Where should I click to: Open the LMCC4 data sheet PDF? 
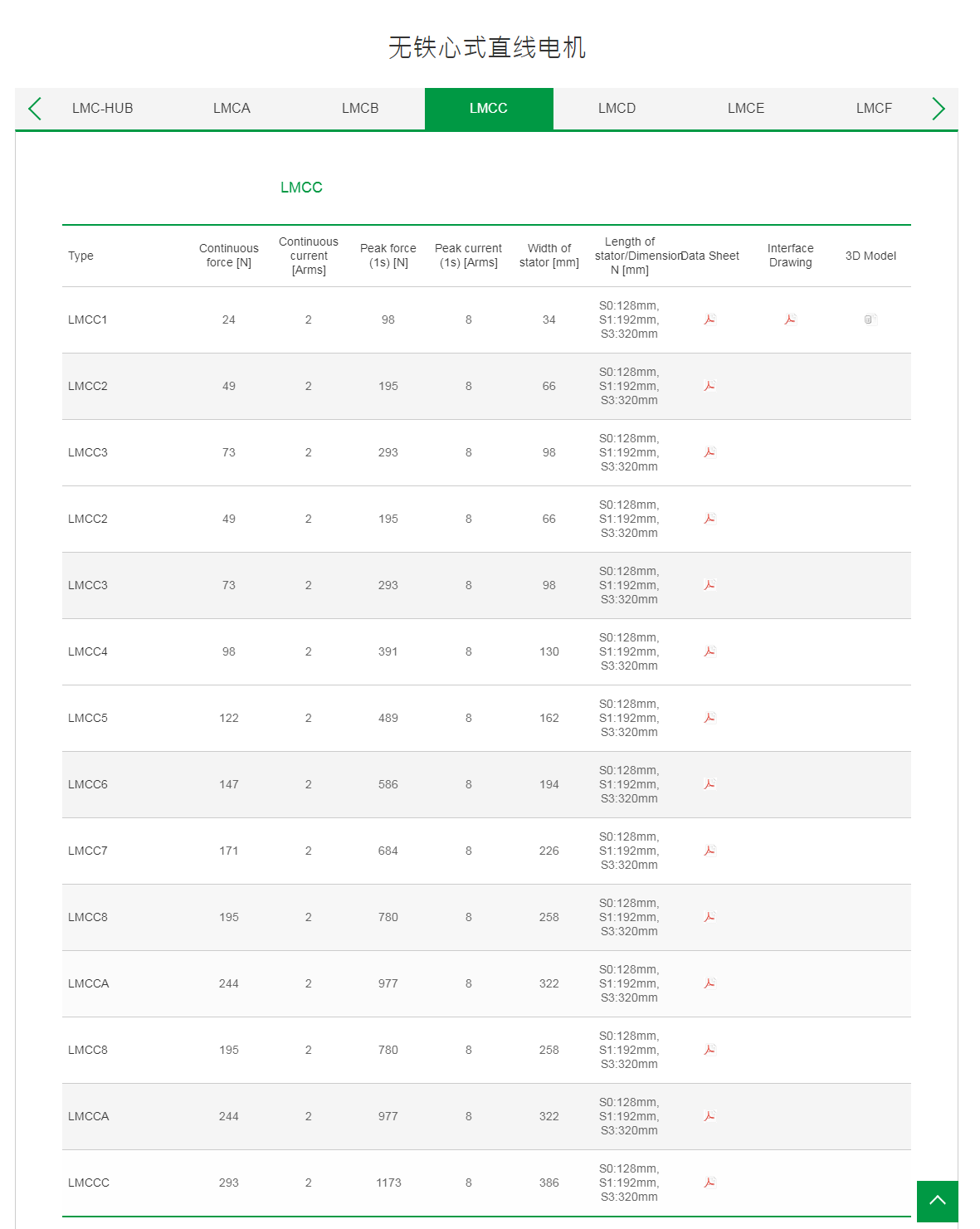[709, 651]
